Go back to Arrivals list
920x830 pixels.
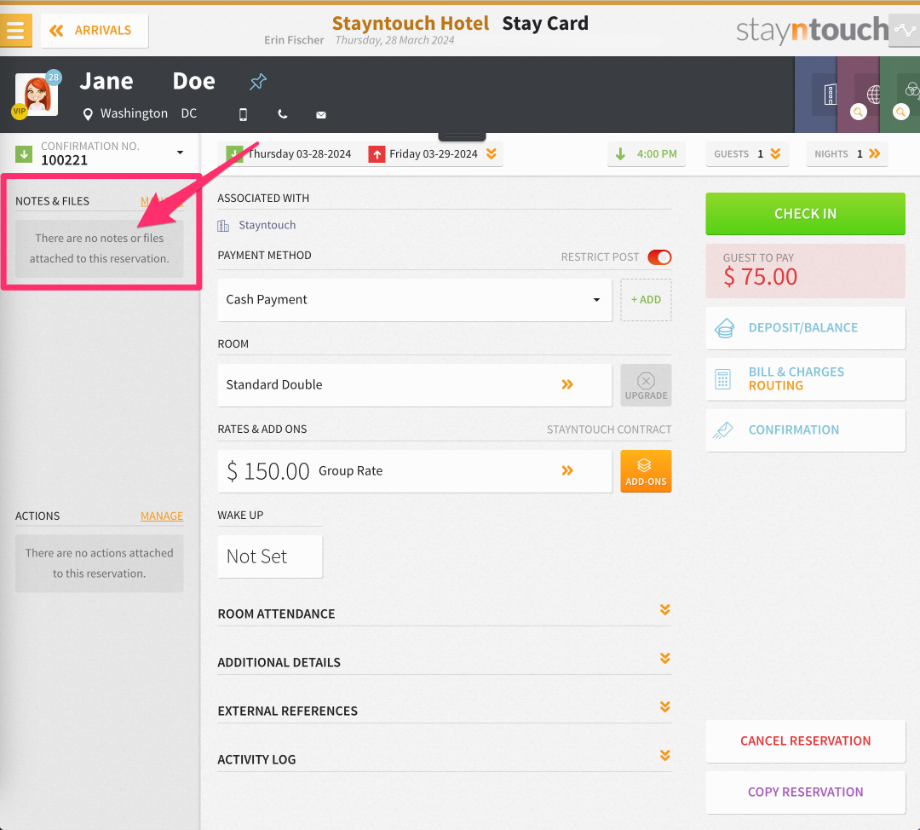94,31
